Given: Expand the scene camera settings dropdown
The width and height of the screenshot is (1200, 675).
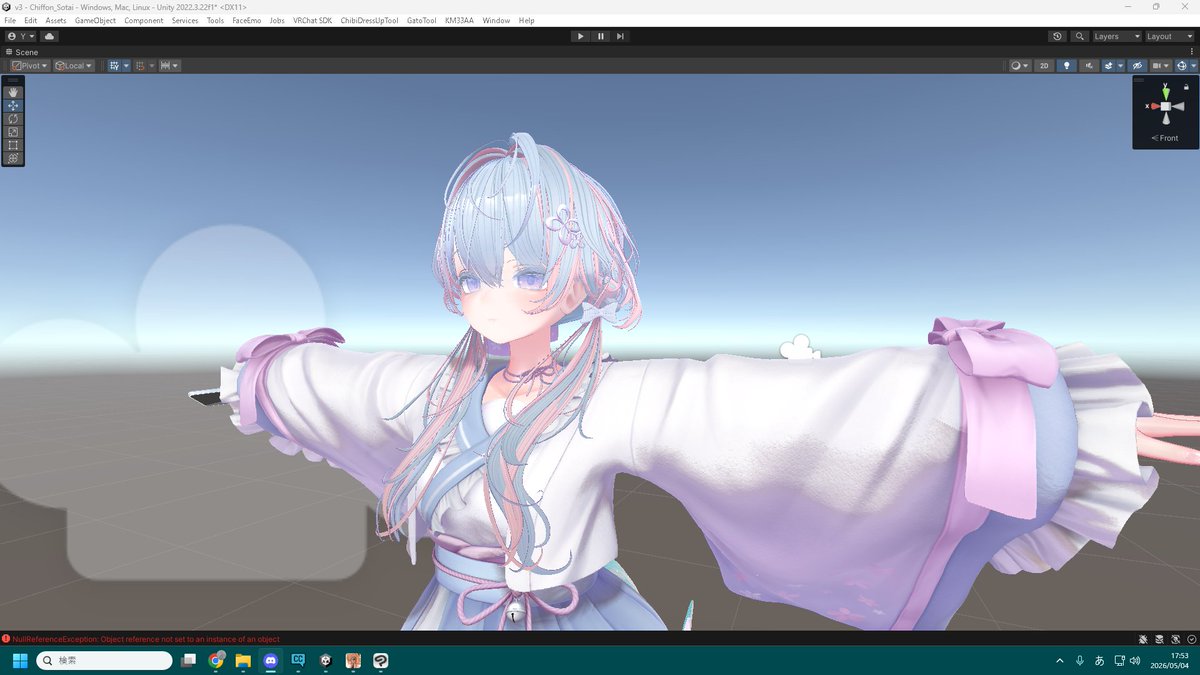Looking at the screenshot, I should 1160,65.
